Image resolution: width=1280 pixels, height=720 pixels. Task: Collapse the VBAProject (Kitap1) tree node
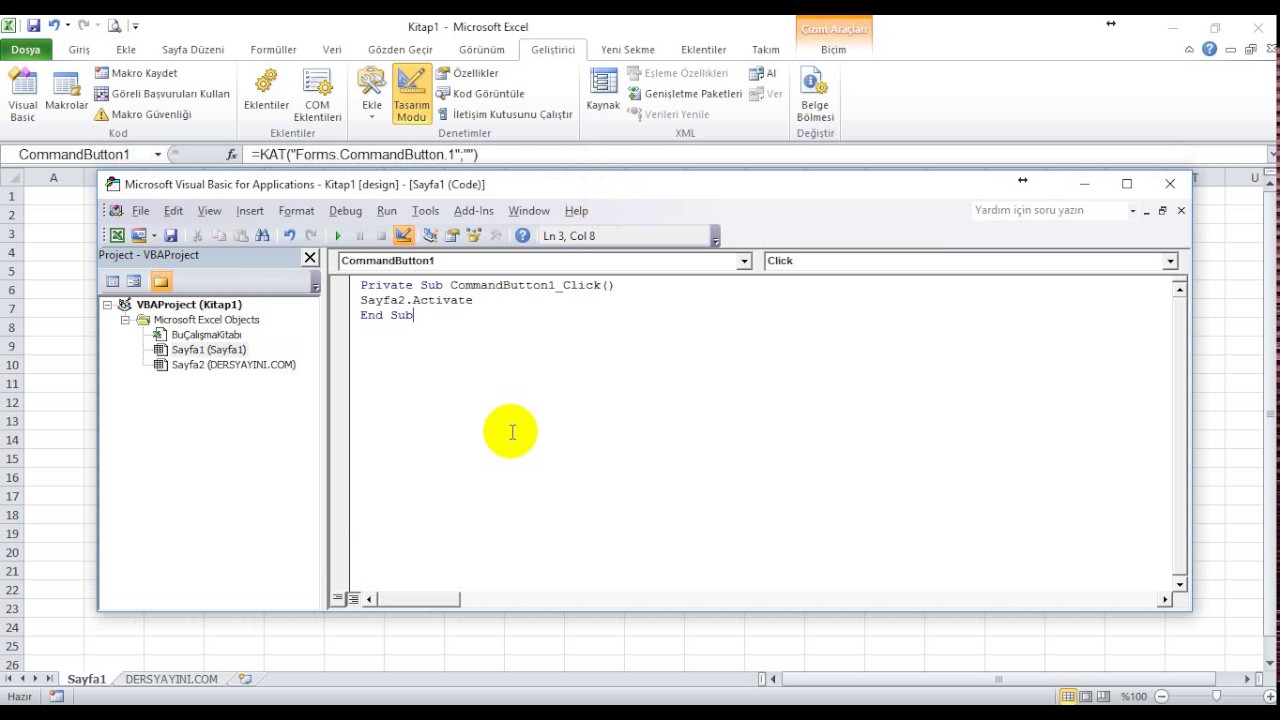pyautogui.click(x=108, y=305)
